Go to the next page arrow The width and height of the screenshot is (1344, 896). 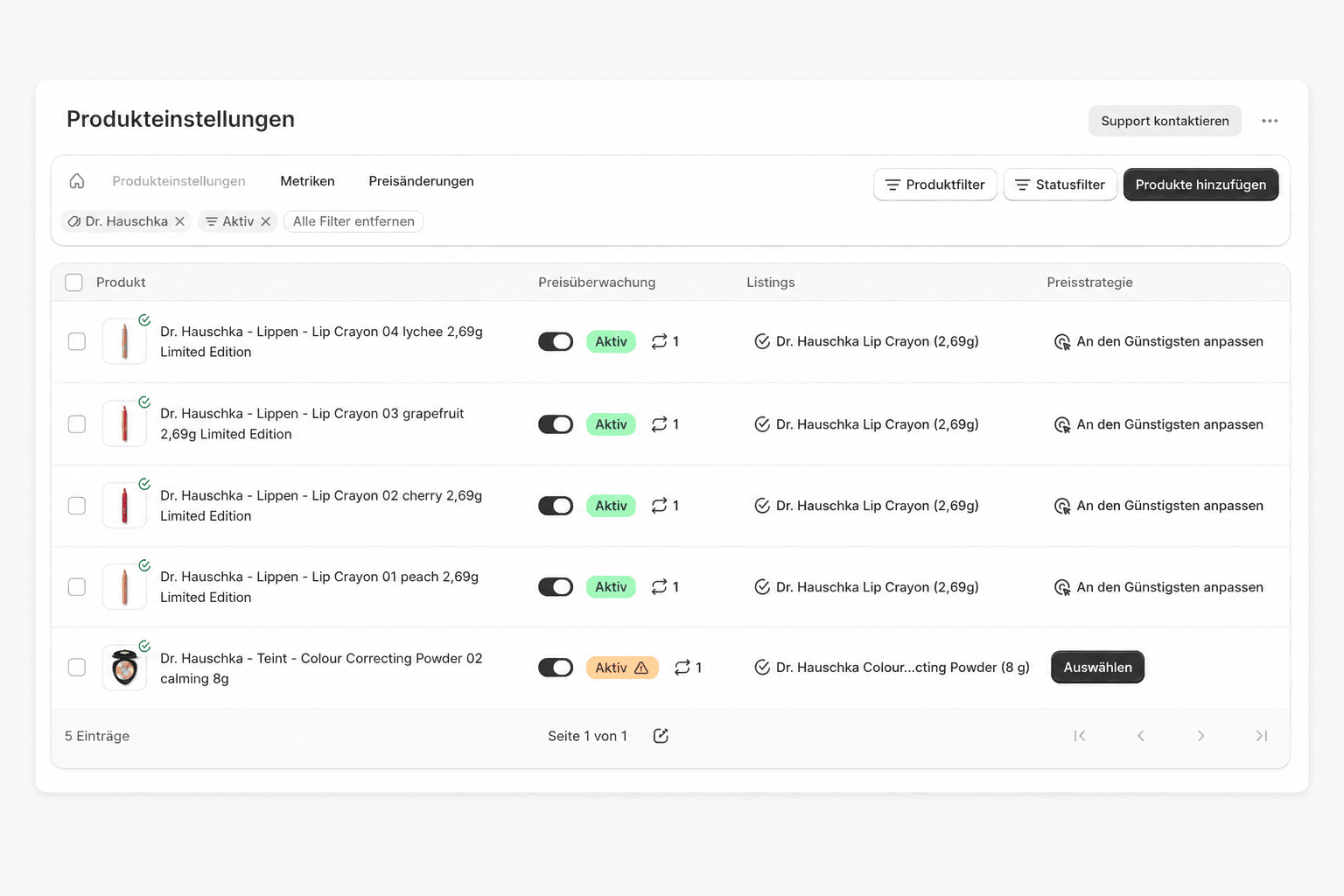pyautogui.click(x=1200, y=736)
